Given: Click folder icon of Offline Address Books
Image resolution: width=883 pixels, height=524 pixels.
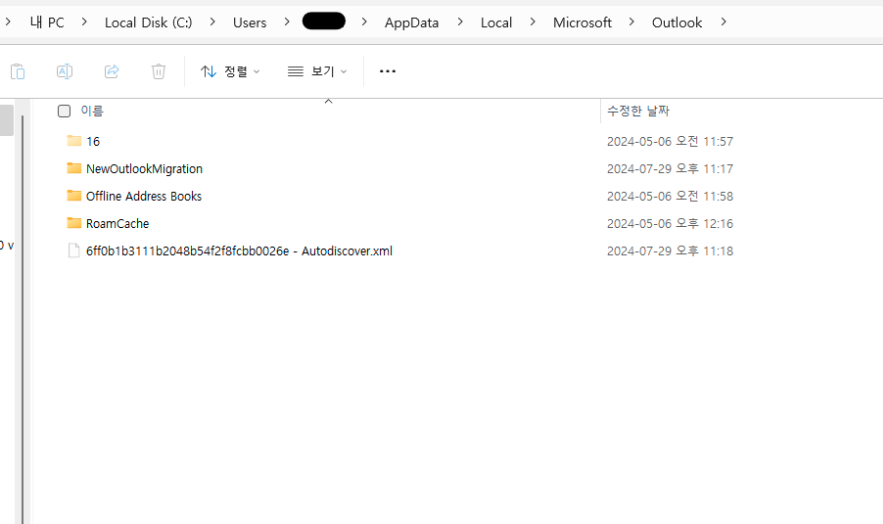Looking at the screenshot, I should pyautogui.click(x=74, y=195).
